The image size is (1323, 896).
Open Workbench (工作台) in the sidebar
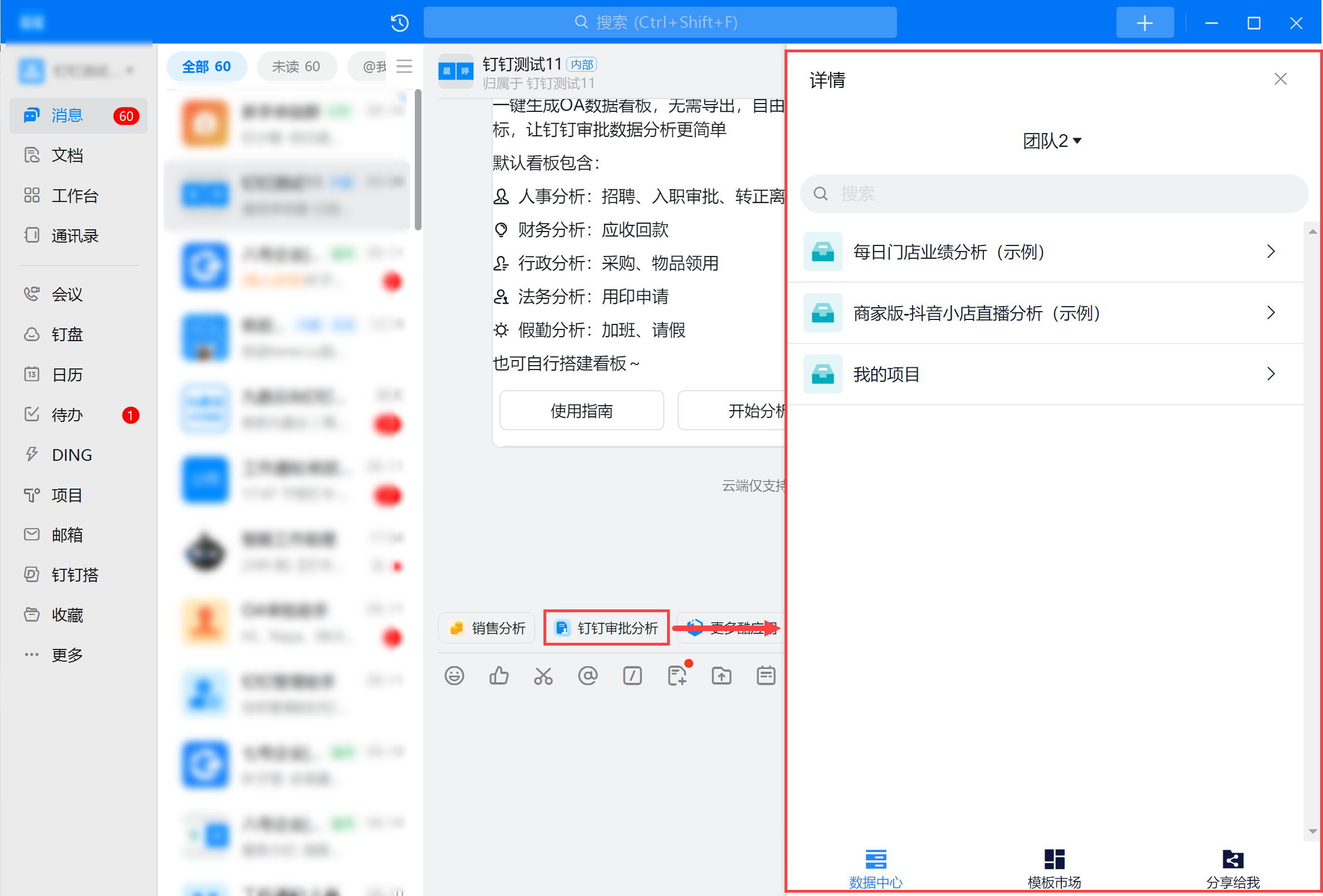[79, 196]
